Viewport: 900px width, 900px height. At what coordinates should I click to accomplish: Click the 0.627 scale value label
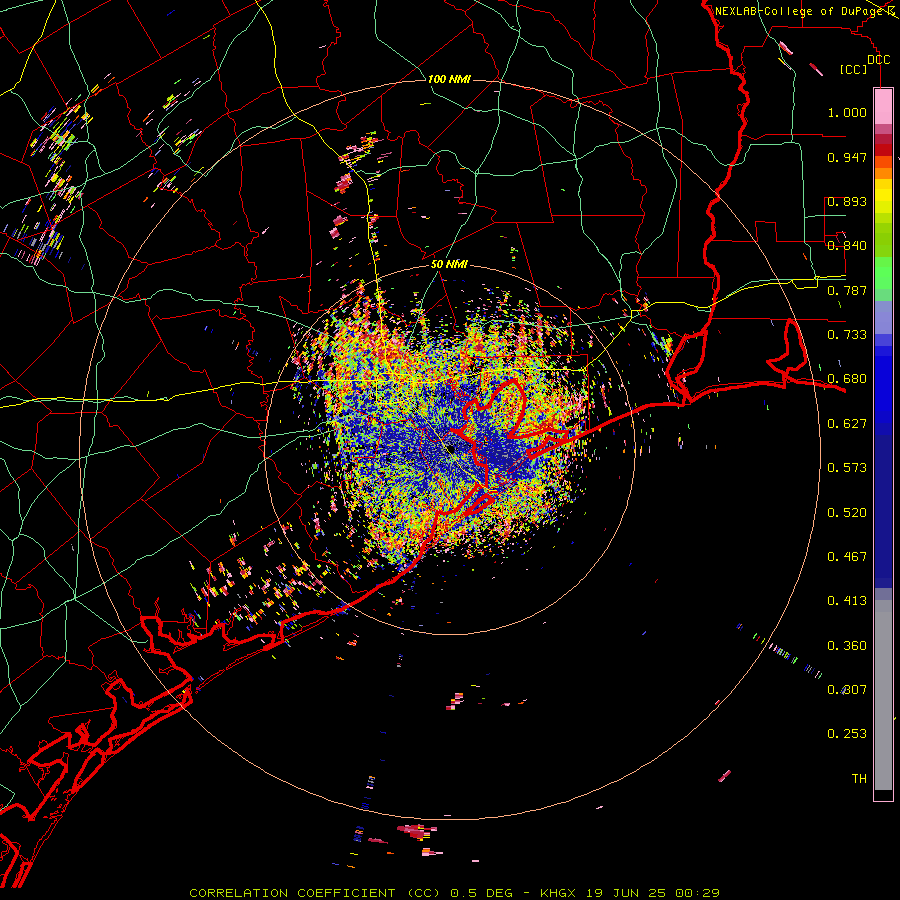[847, 424]
